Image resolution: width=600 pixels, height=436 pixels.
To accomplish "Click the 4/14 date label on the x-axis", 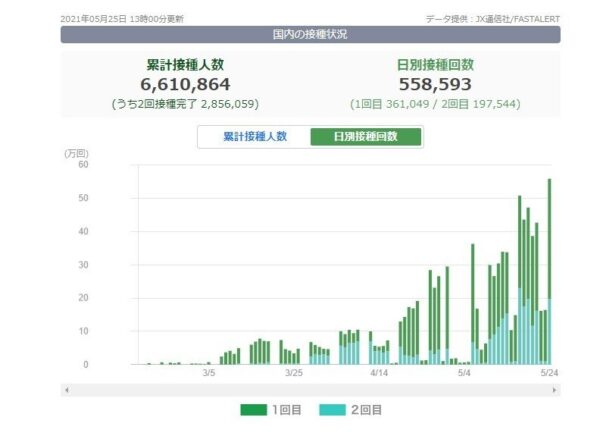I will pyautogui.click(x=380, y=373).
